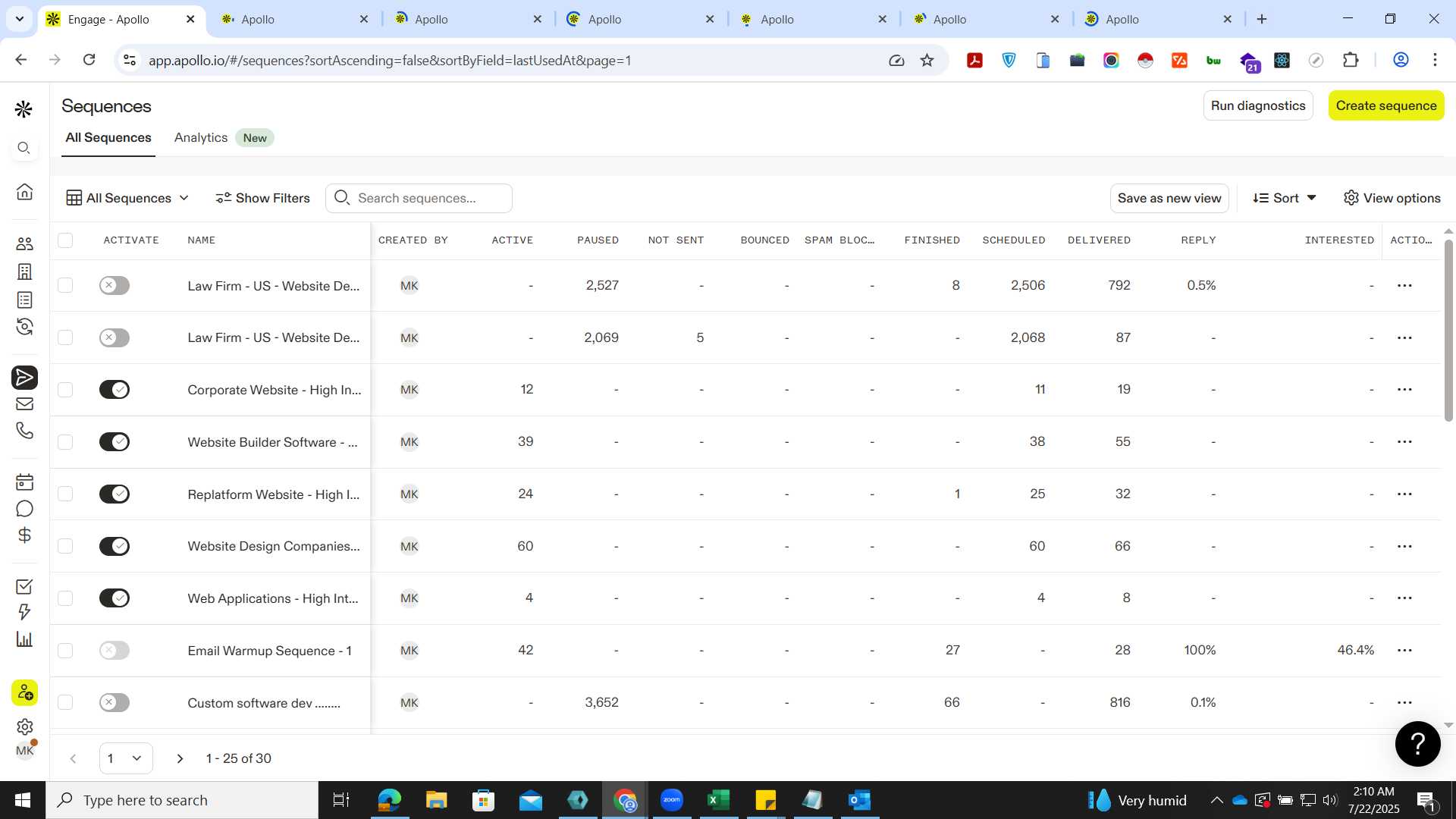Open the Calls phone sidebar icon
Image resolution: width=1456 pixels, height=819 pixels.
point(24,431)
